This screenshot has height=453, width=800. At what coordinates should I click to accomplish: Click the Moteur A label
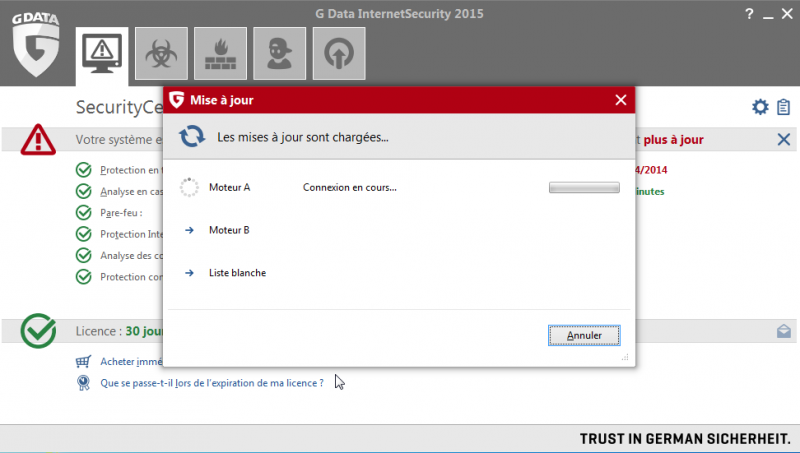click(x=230, y=187)
